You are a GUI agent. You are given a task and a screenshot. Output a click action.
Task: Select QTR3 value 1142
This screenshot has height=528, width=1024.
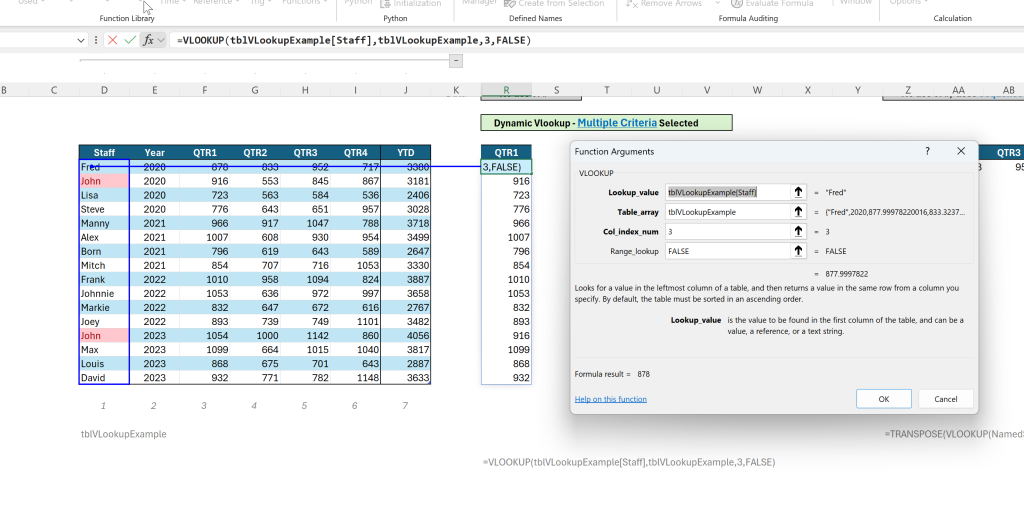coord(305,336)
